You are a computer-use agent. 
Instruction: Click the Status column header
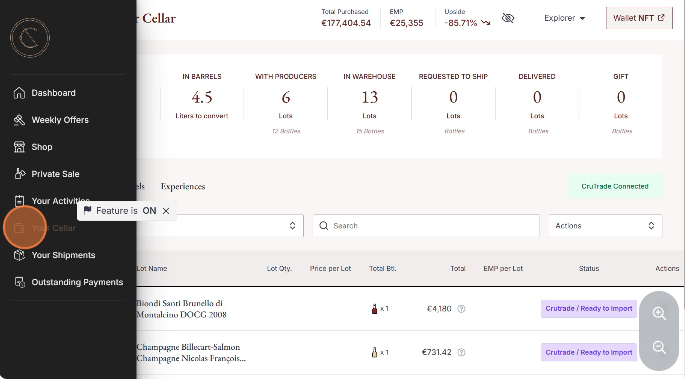(x=589, y=269)
